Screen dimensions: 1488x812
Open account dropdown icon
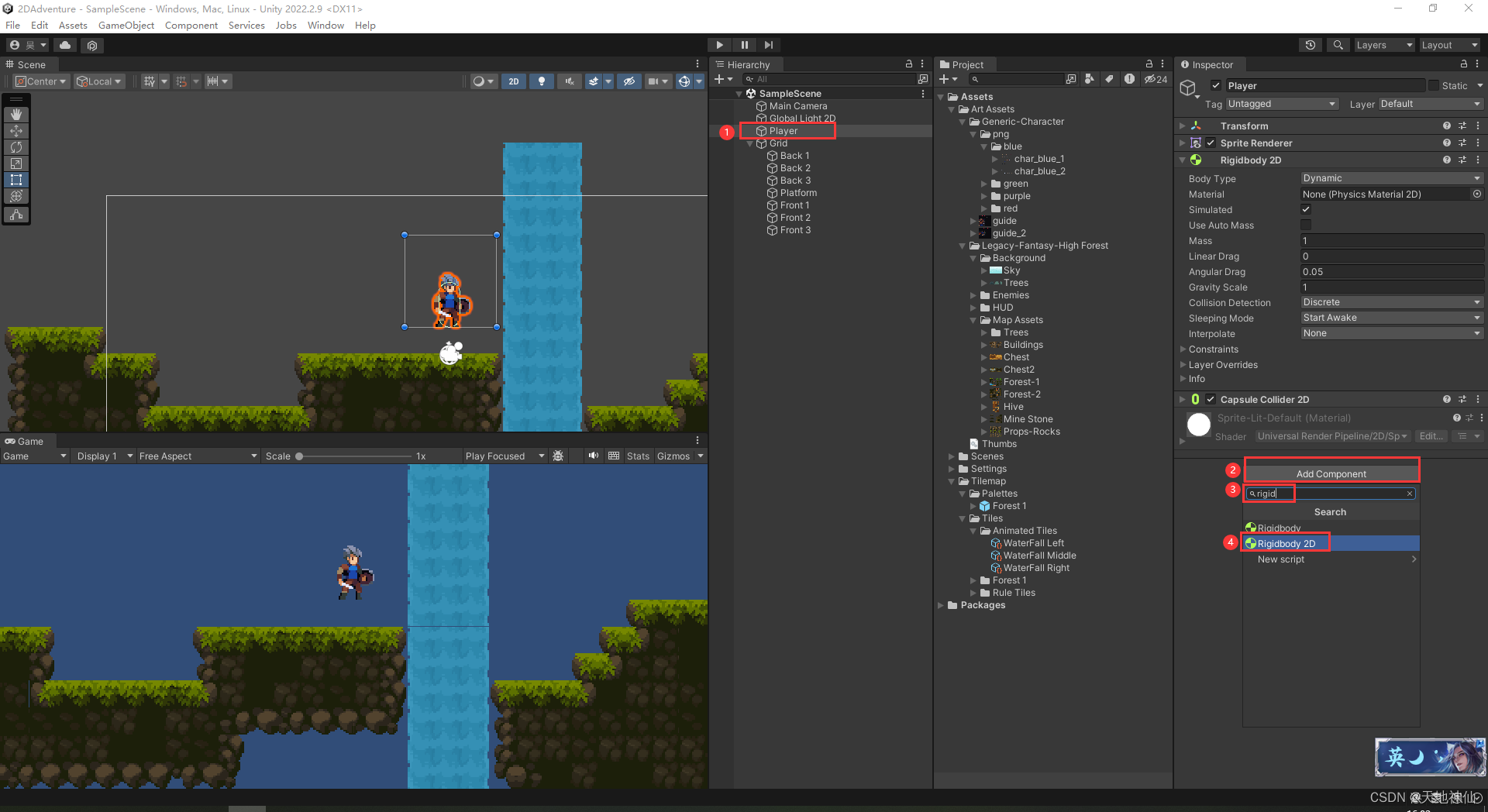click(x=28, y=45)
